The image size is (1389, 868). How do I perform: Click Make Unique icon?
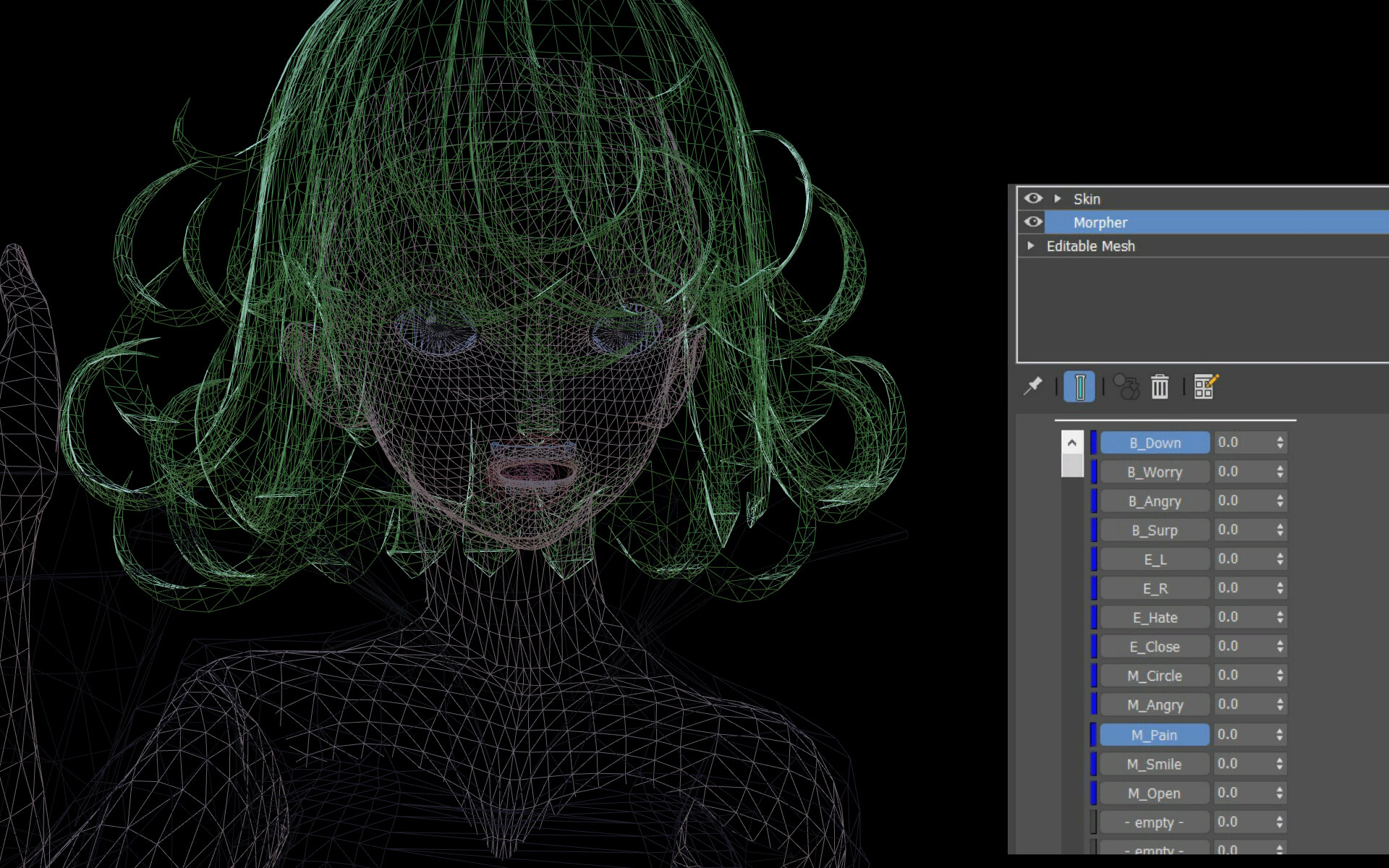point(1126,386)
